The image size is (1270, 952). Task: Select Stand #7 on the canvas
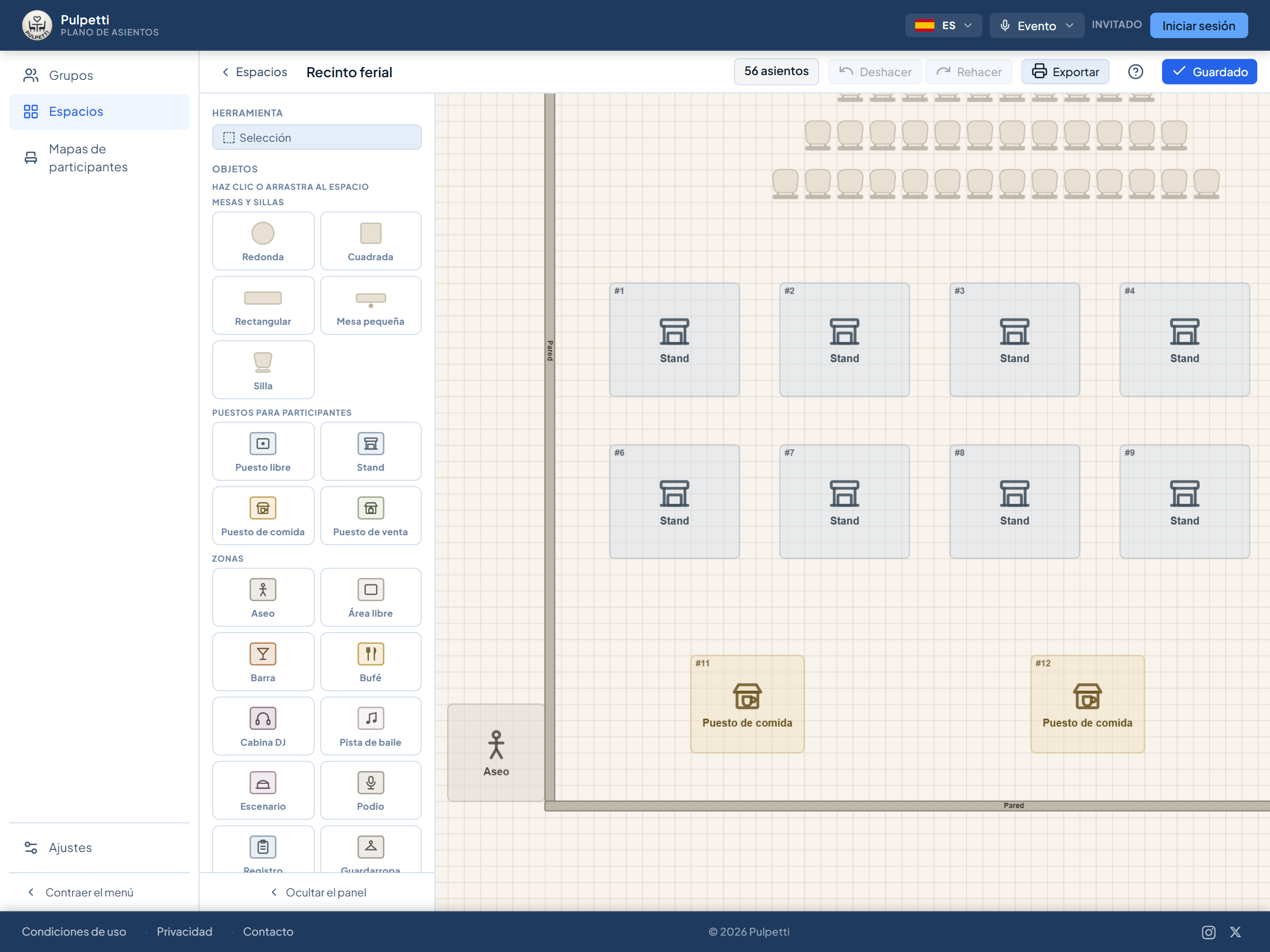[x=844, y=501]
